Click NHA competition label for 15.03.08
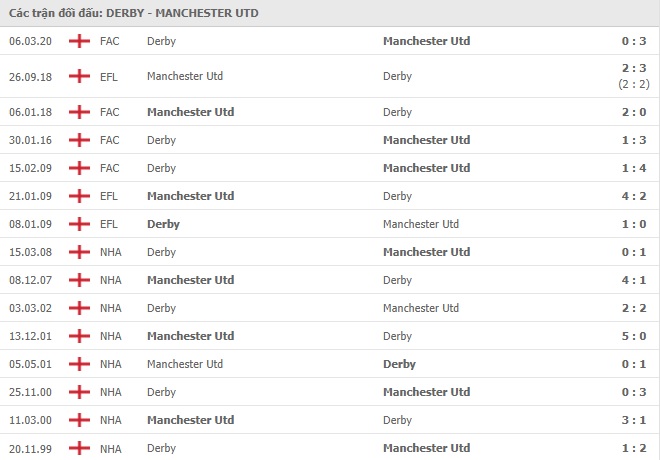This screenshot has width=660, height=460. 111,252
